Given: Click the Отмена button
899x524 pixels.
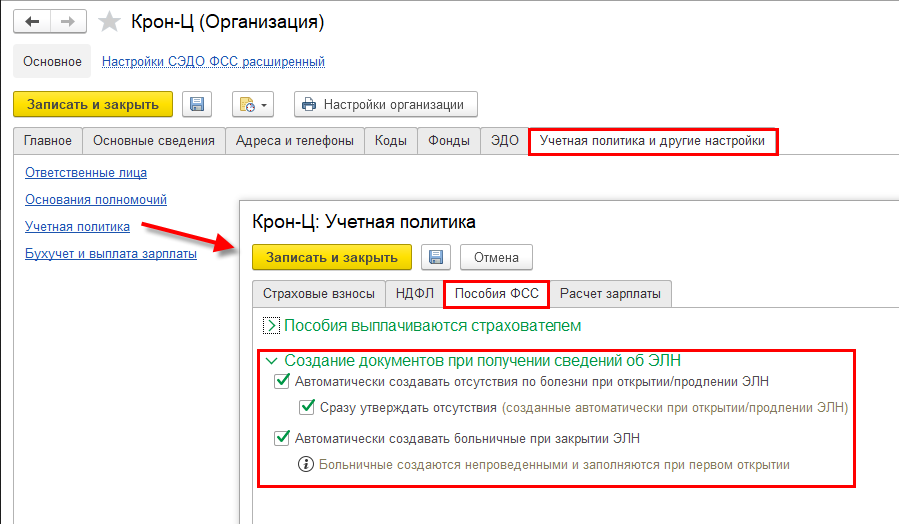Looking at the screenshot, I should click(496, 257).
